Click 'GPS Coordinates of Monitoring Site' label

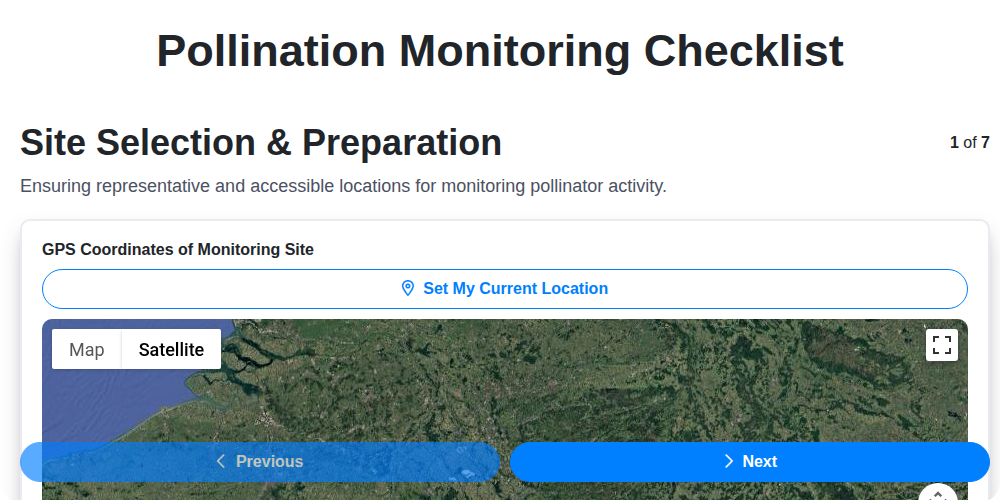(x=178, y=249)
